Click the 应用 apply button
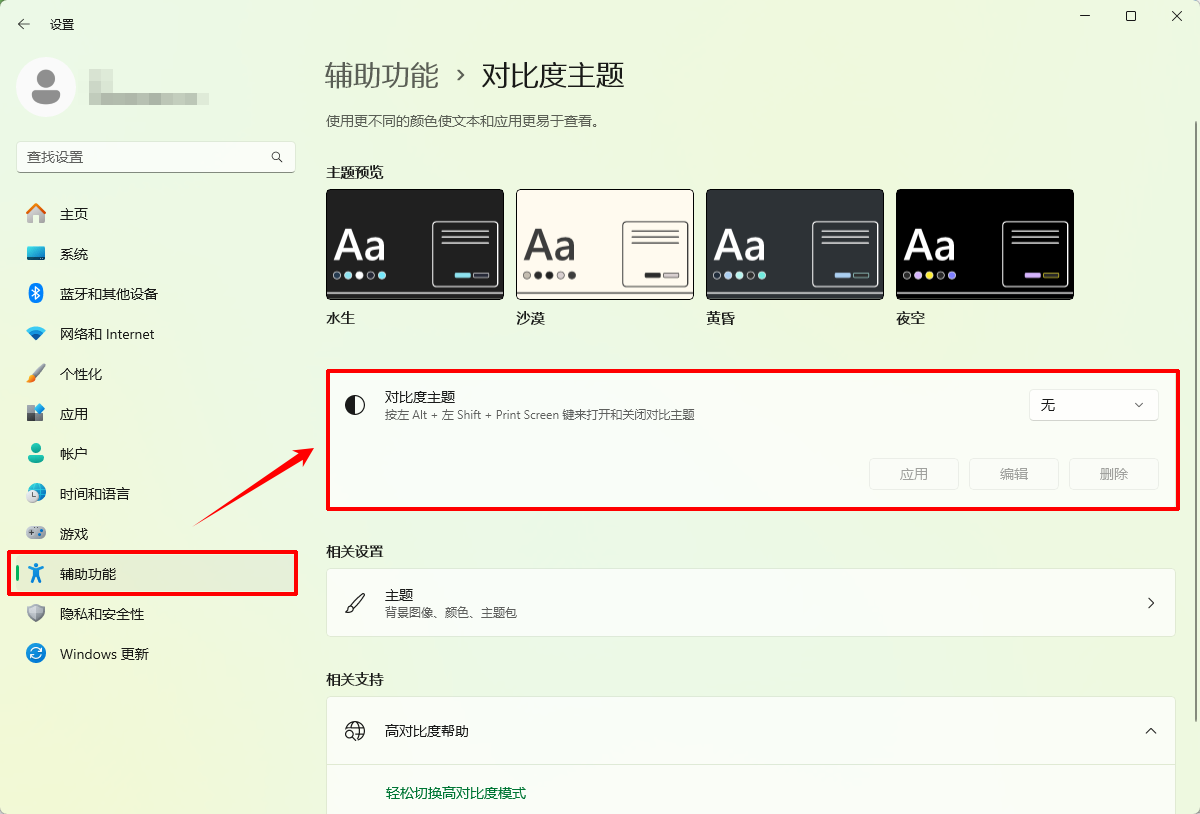 click(914, 474)
